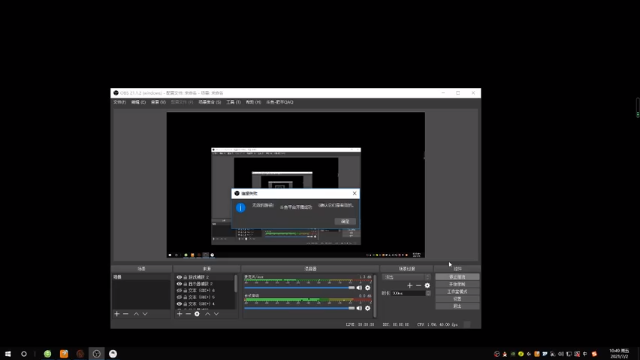This screenshot has height=360, width=640.
Task: Move scene up with the up arrow
Action: tap(136, 314)
